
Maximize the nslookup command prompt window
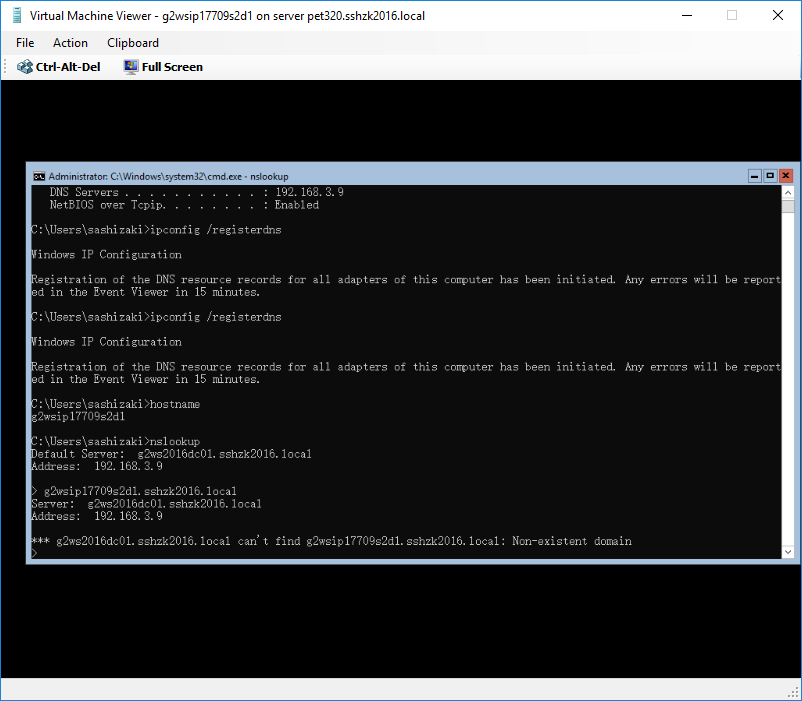(x=770, y=175)
